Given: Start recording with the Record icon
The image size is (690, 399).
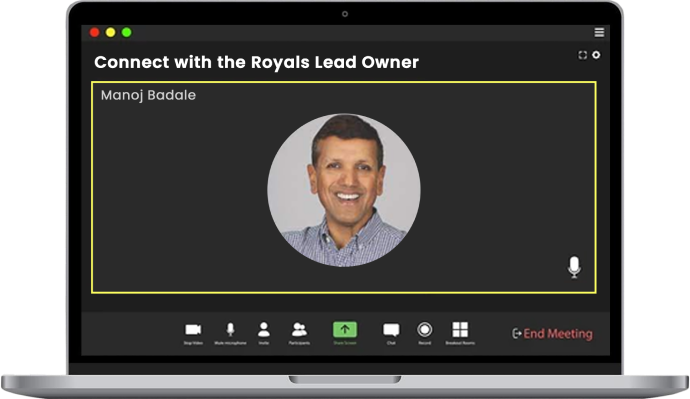Looking at the screenshot, I should [425, 329].
